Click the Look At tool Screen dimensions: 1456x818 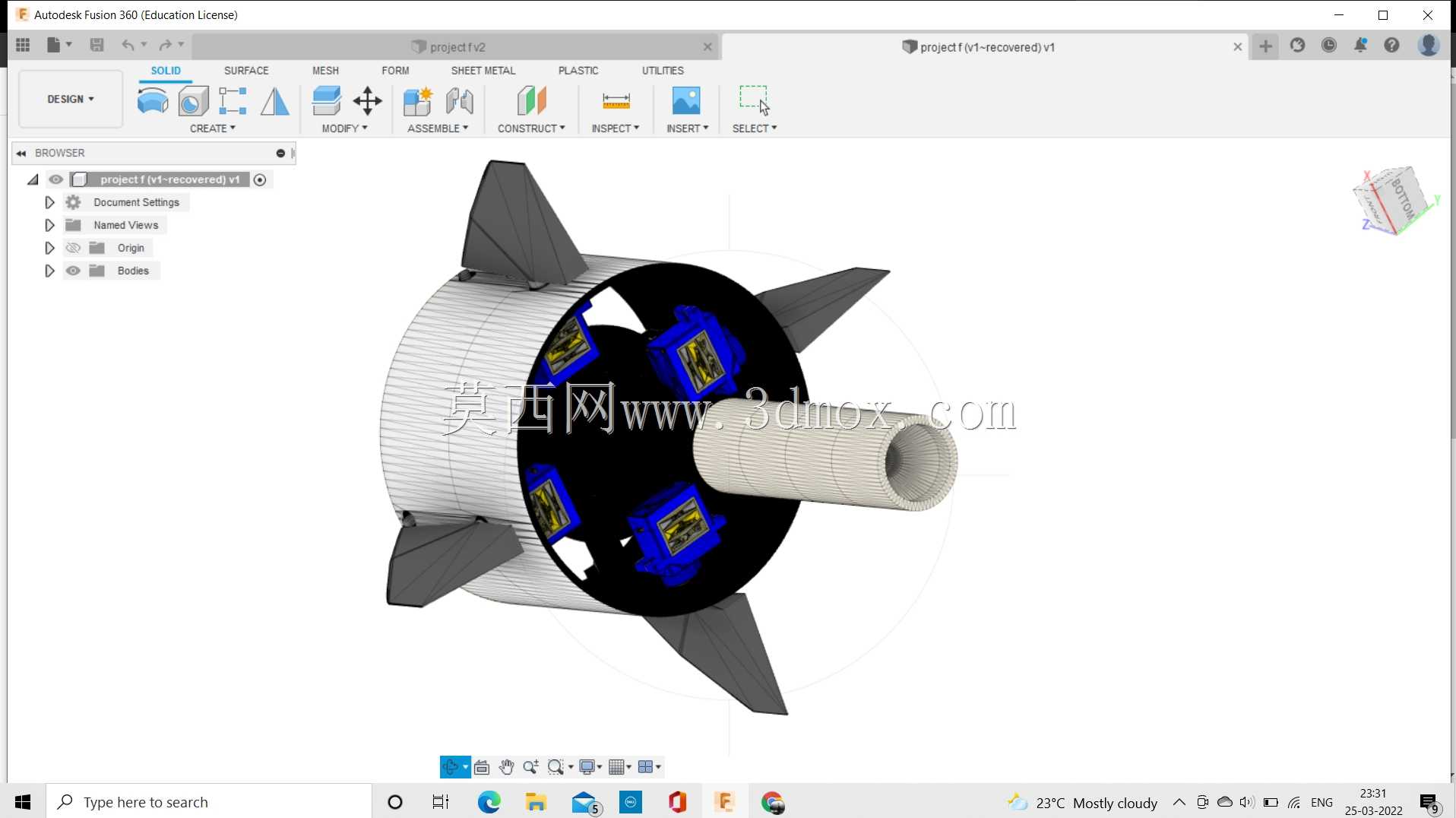(x=482, y=767)
